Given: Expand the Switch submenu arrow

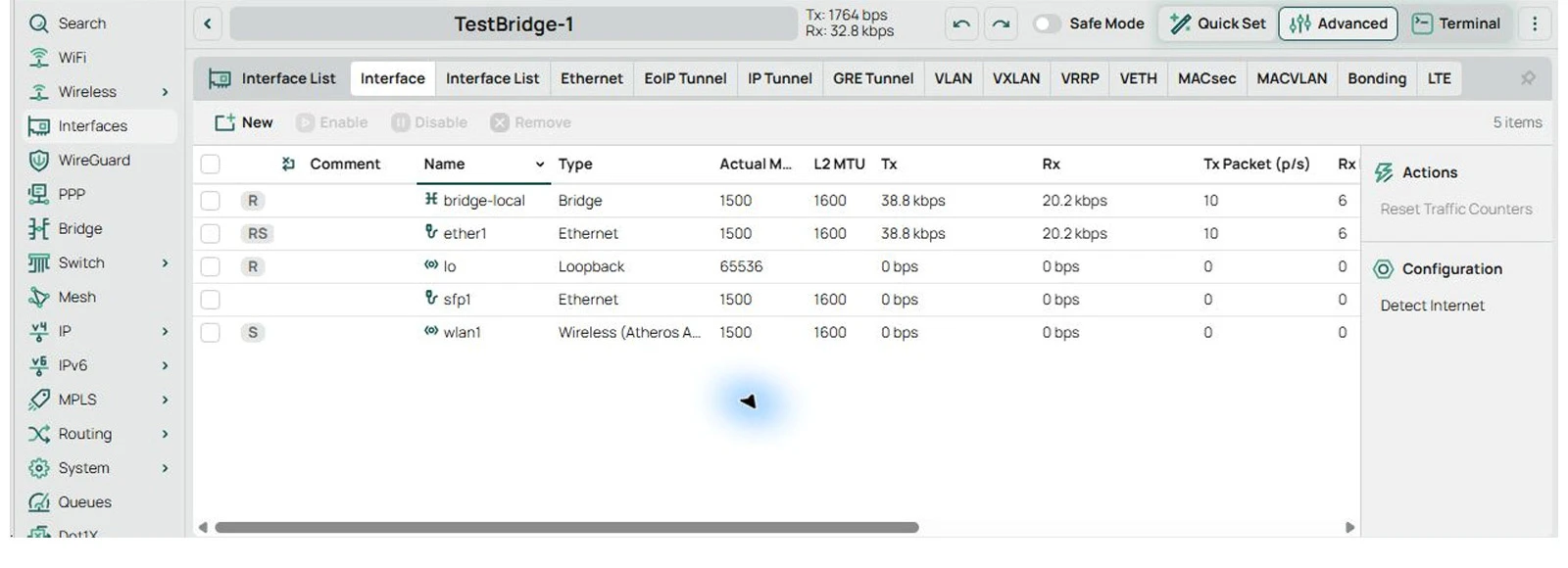Looking at the screenshot, I should pos(165,263).
